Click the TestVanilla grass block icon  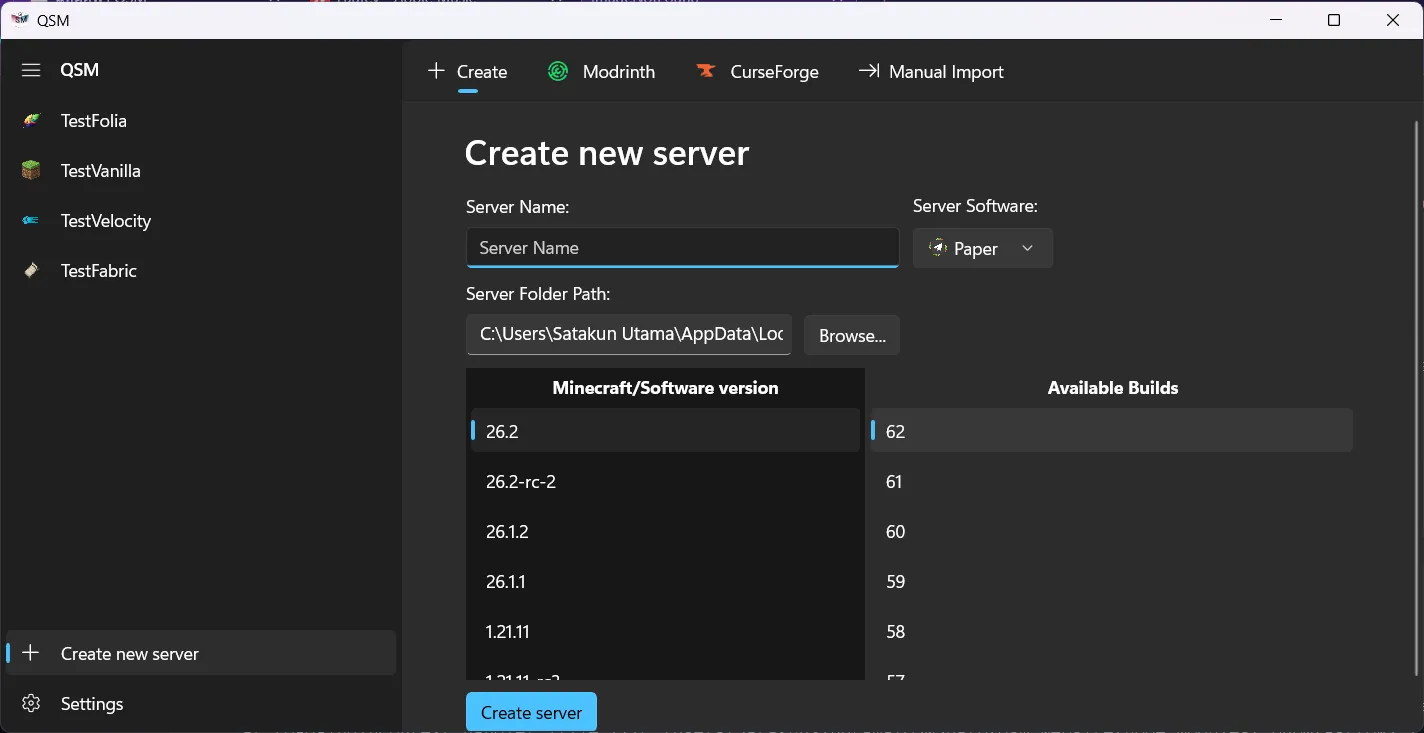[31, 171]
